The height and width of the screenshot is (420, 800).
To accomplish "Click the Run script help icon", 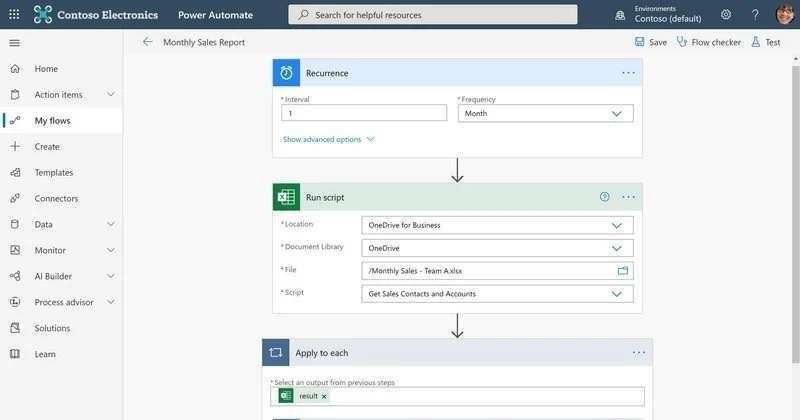I will tap(604, 196).
